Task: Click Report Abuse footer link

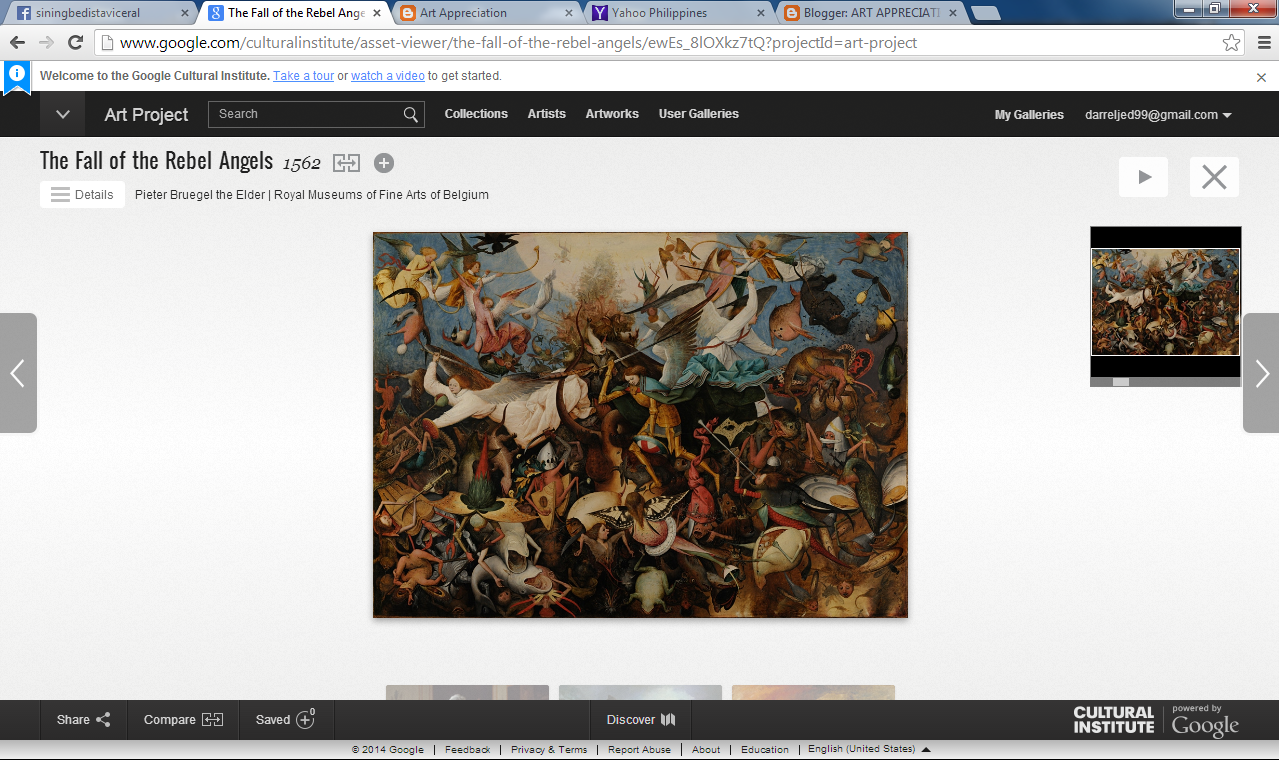Action: point(640,749)
